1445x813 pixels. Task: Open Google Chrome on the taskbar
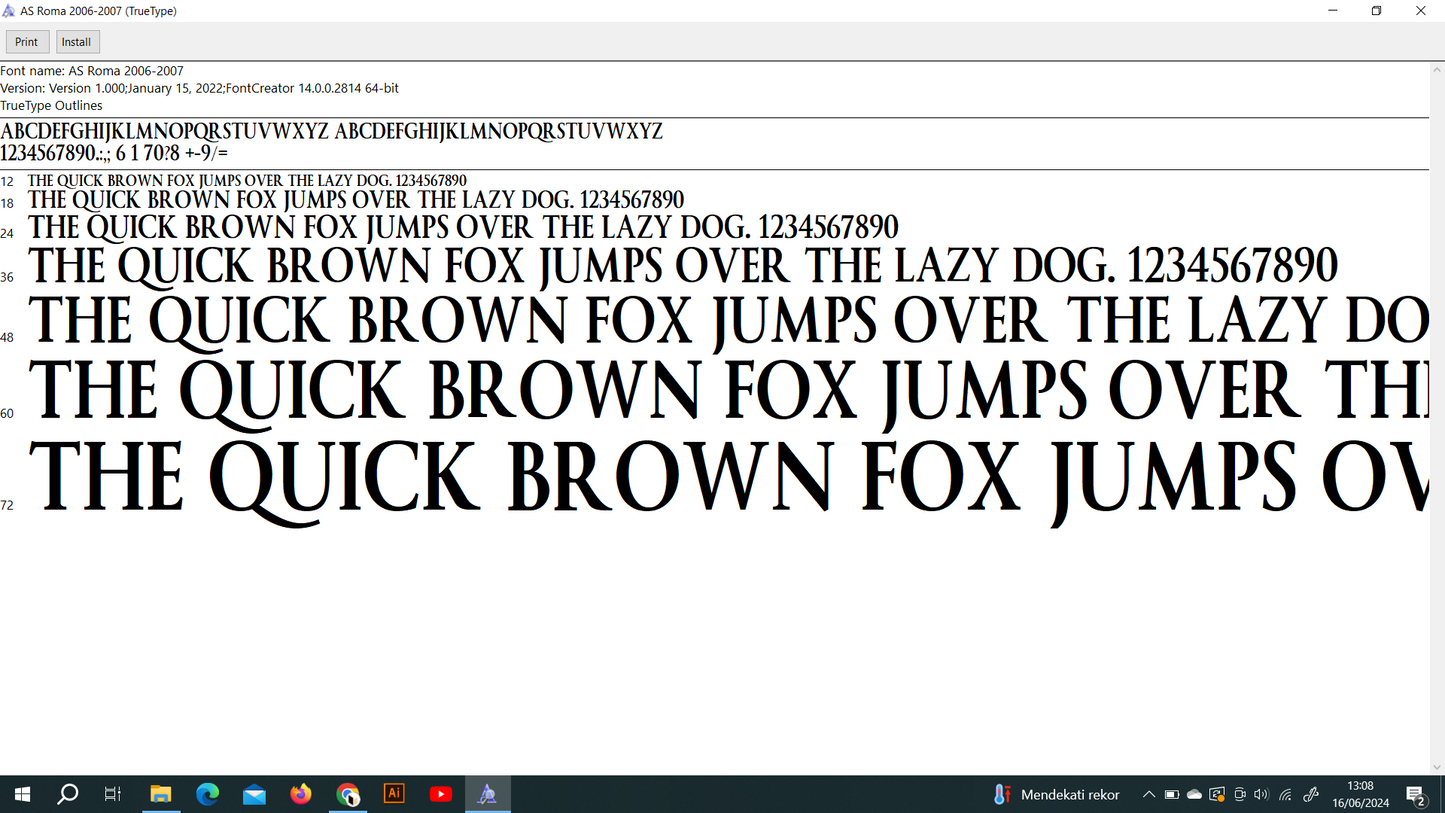pos(347,793)
